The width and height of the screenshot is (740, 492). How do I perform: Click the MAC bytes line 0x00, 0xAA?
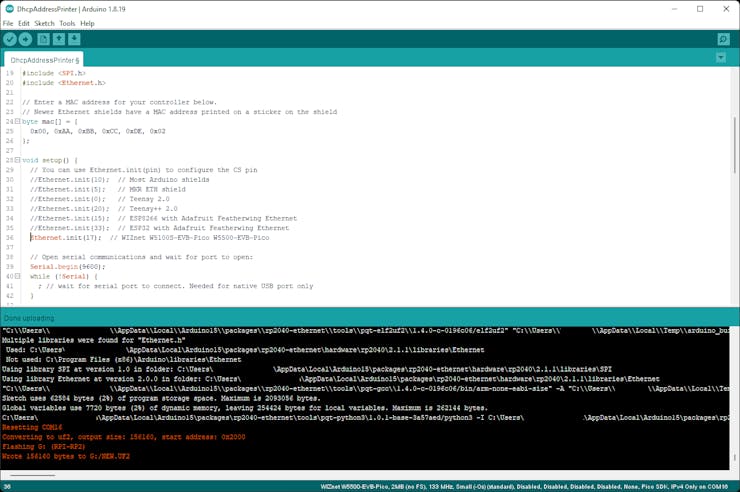[x=98, y=131]
